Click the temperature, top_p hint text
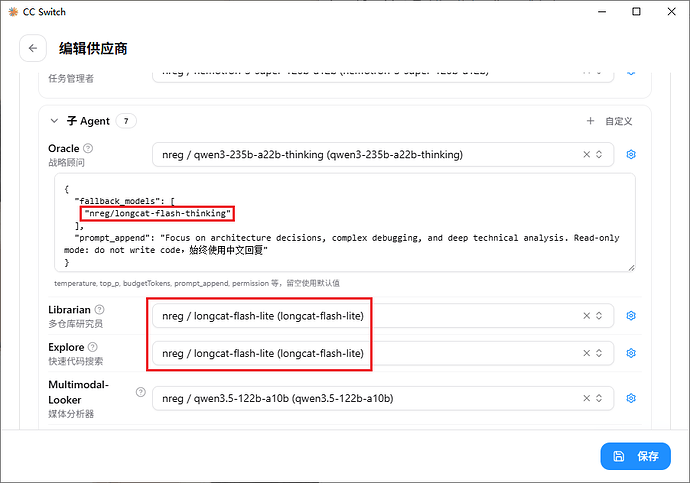The width and height of the screenshot is (690, 483). coord(197,283)
